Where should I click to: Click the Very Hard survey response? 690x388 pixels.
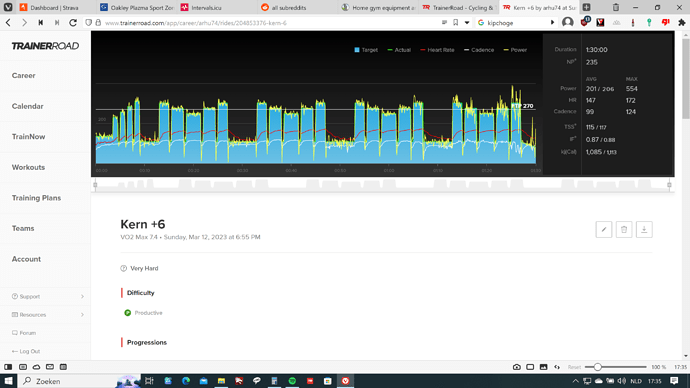pyautogui.click(x=139, y=268)
